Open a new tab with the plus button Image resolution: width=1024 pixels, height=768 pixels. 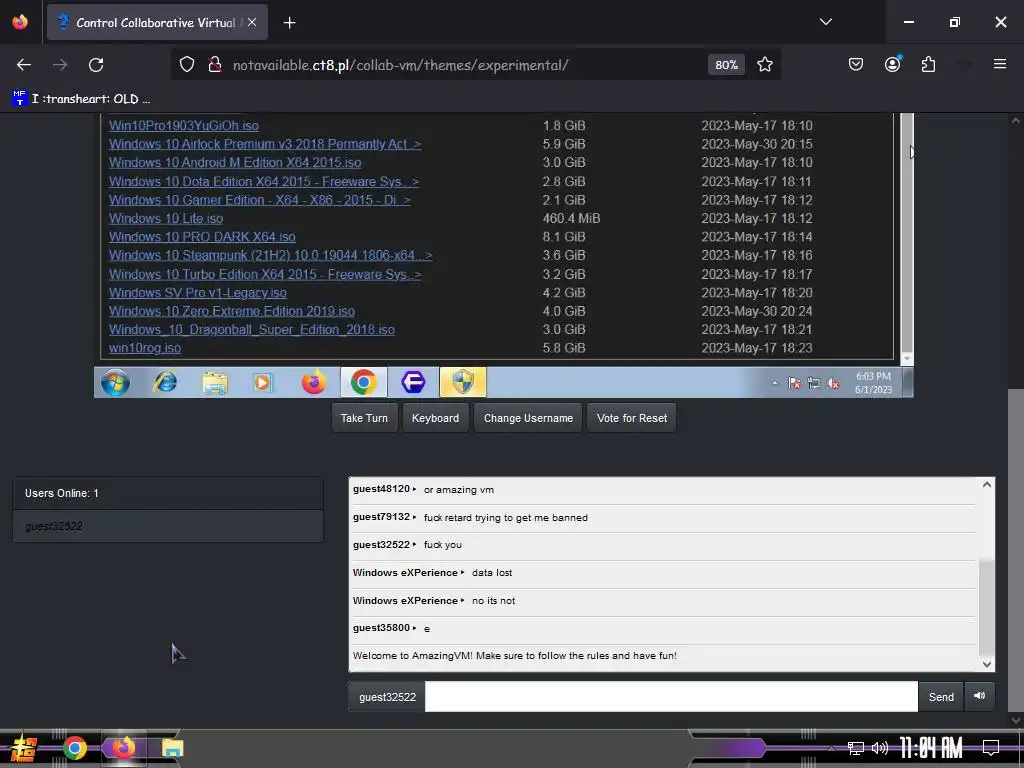tap(289, 23)
